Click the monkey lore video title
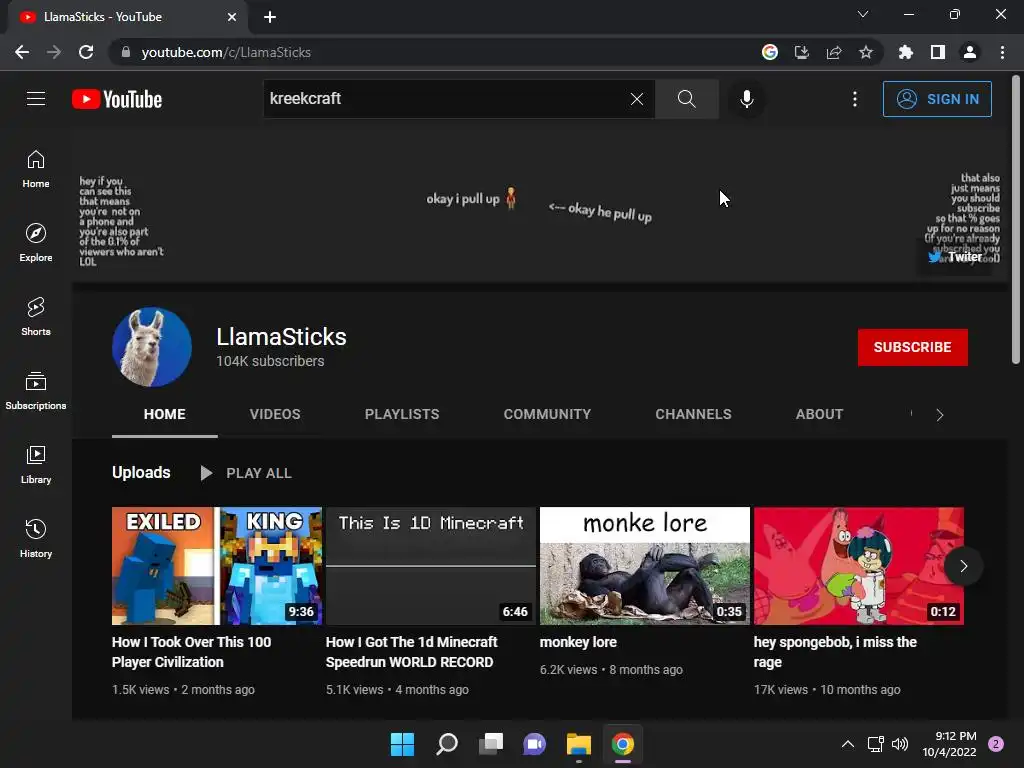 (578, 642)
